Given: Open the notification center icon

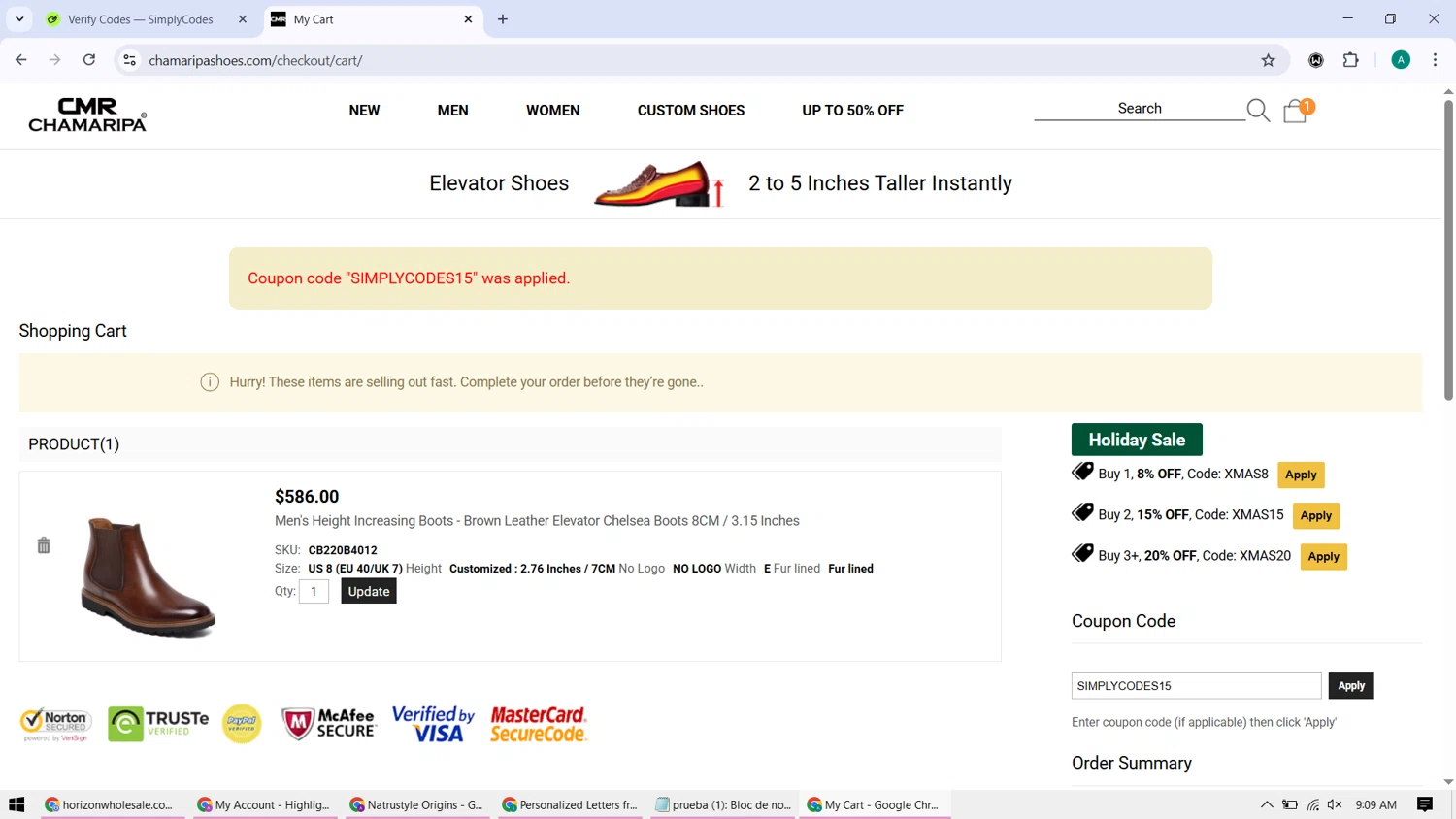Looking at the screenshot, I should click(x=1425, y=804).
